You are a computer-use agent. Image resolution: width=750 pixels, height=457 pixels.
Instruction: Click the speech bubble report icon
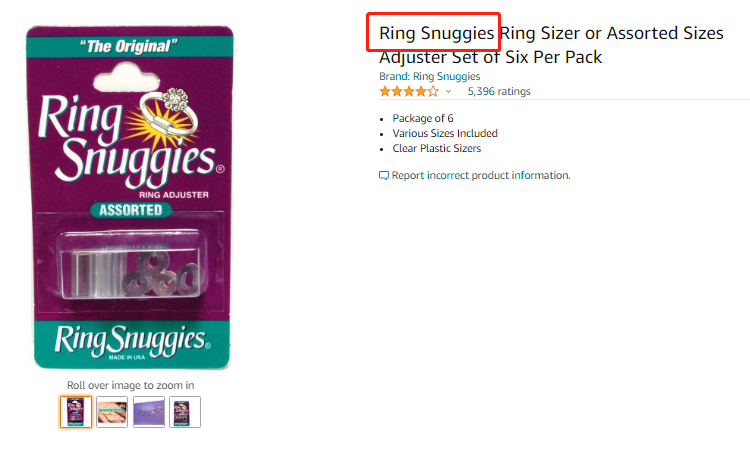(x=384, y=176)
